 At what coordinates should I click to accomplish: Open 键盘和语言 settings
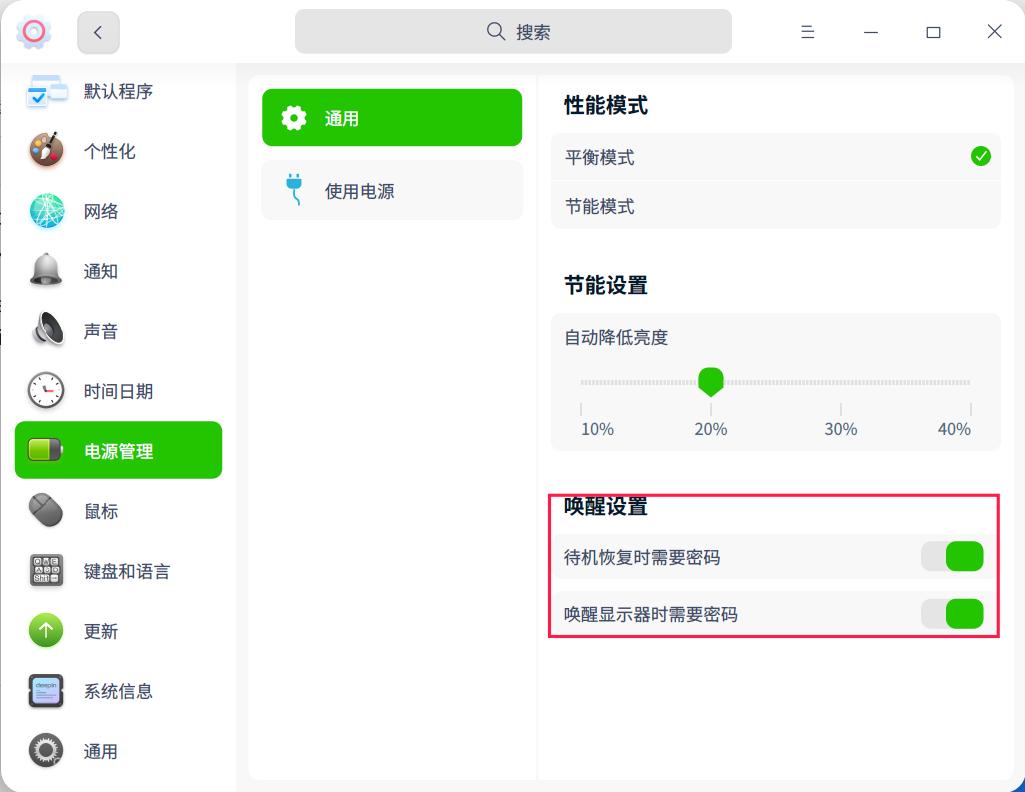tap(44, 571)
